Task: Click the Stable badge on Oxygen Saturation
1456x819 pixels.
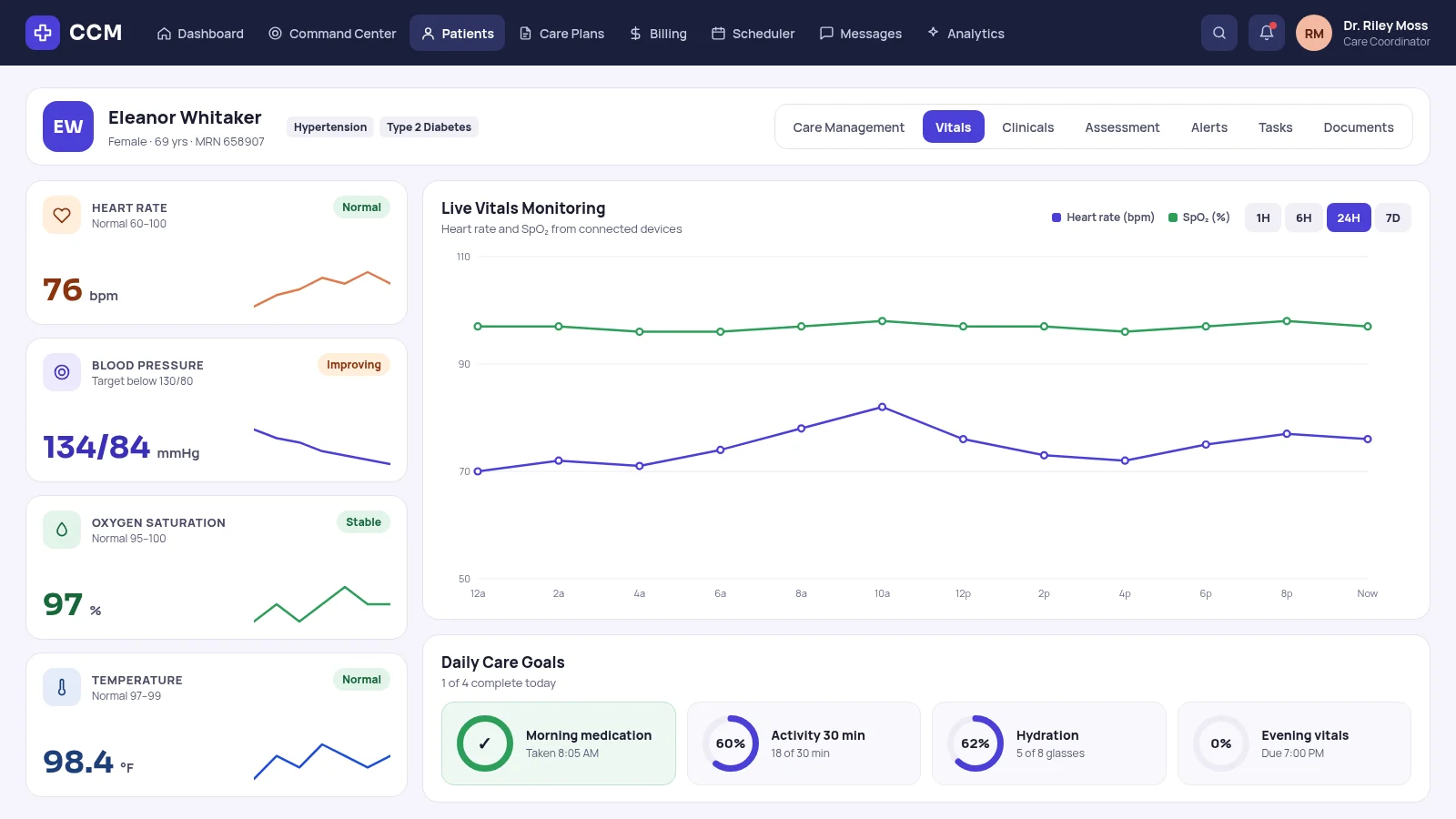Action: pos(363,522)
